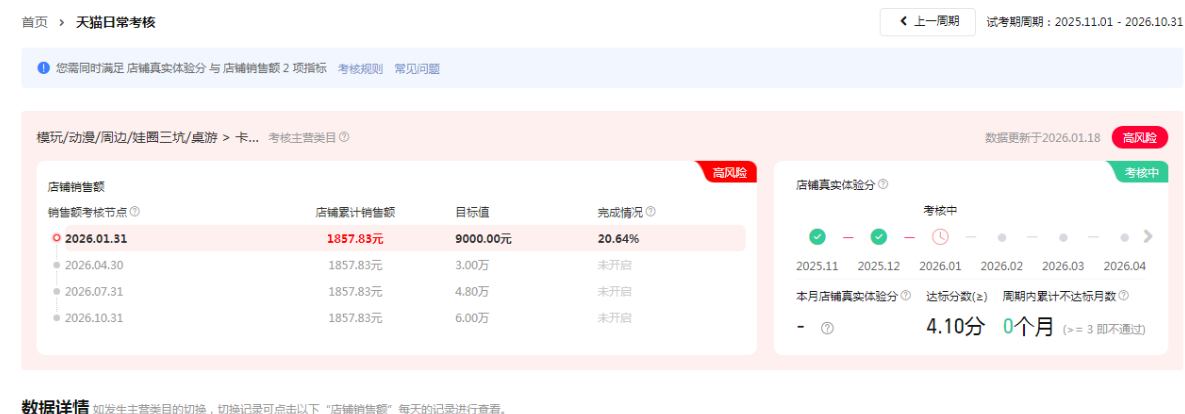Click the 4.80万 target value

point(472,291)
